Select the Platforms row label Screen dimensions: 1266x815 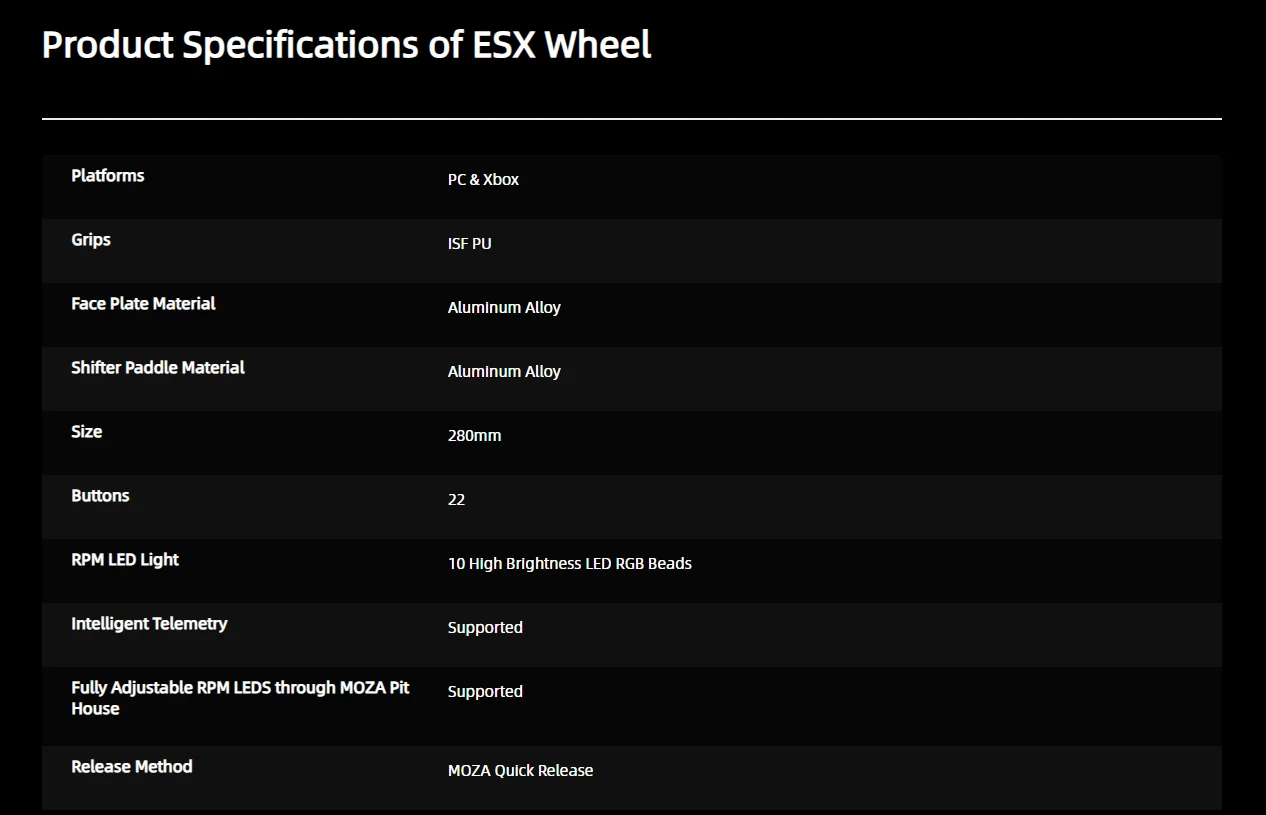coord(108,176)
